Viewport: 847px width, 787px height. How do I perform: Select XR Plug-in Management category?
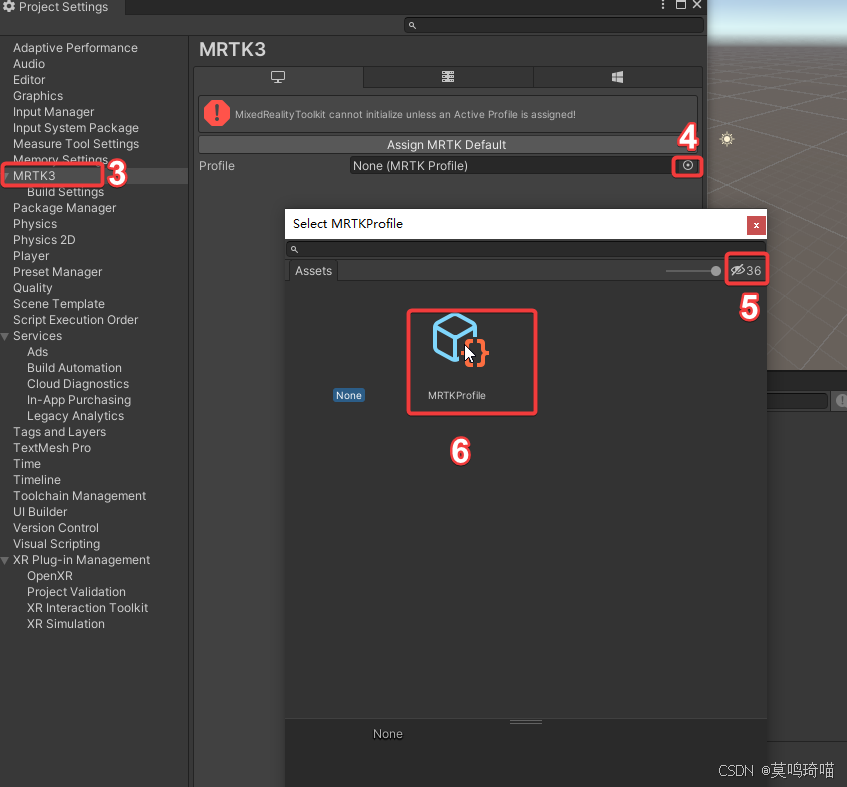point(81,560)
